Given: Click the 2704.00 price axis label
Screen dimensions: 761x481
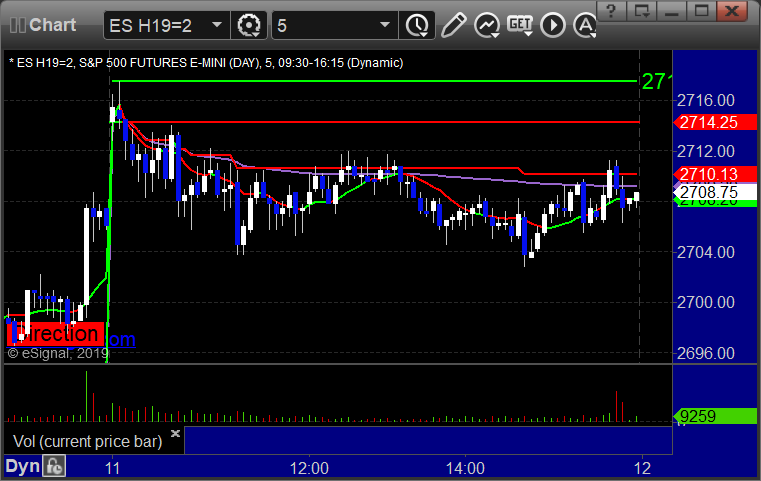Looking at the screenshot, I should pos(706,252).
